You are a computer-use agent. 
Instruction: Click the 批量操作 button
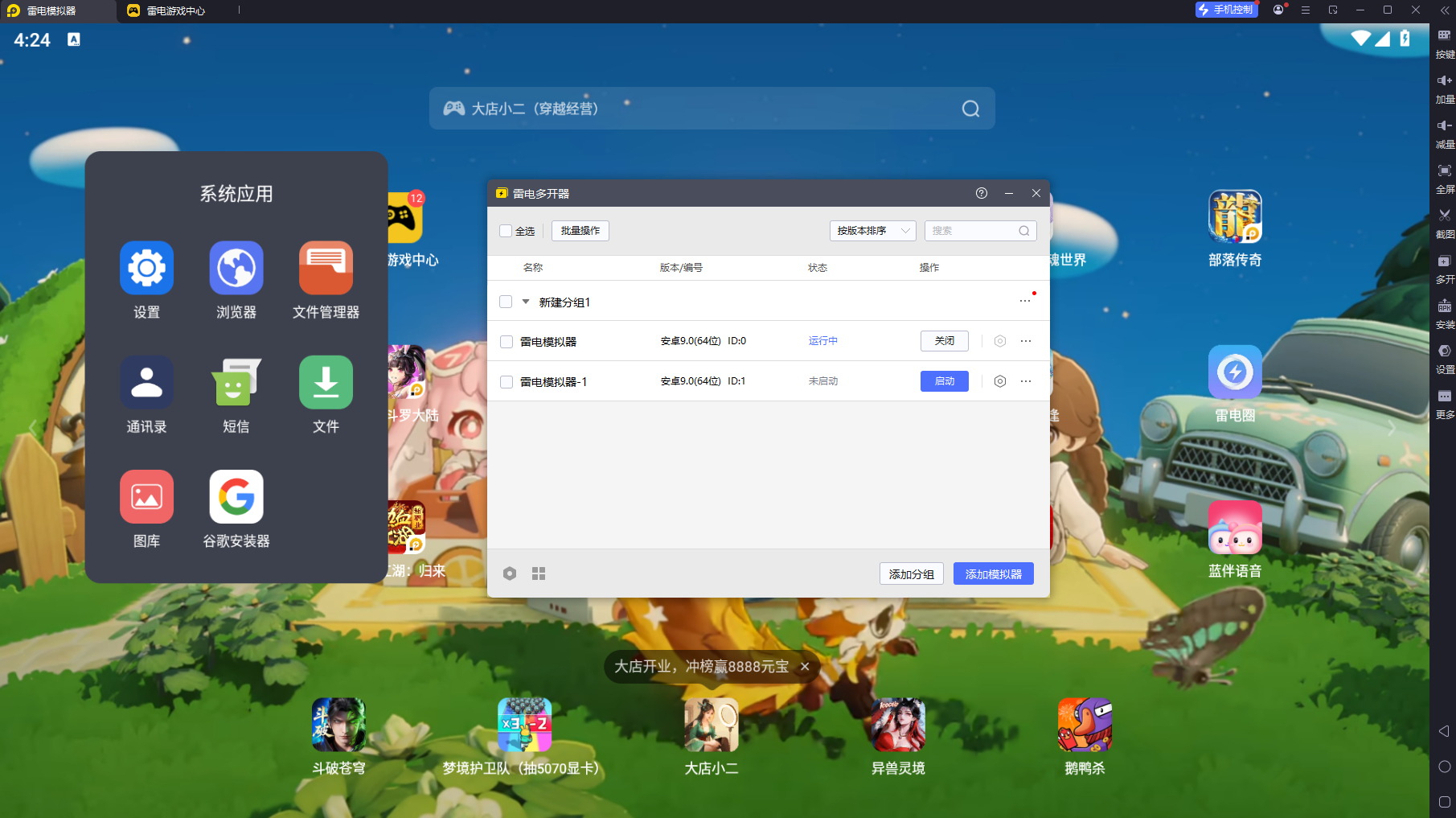click(580, 231)
